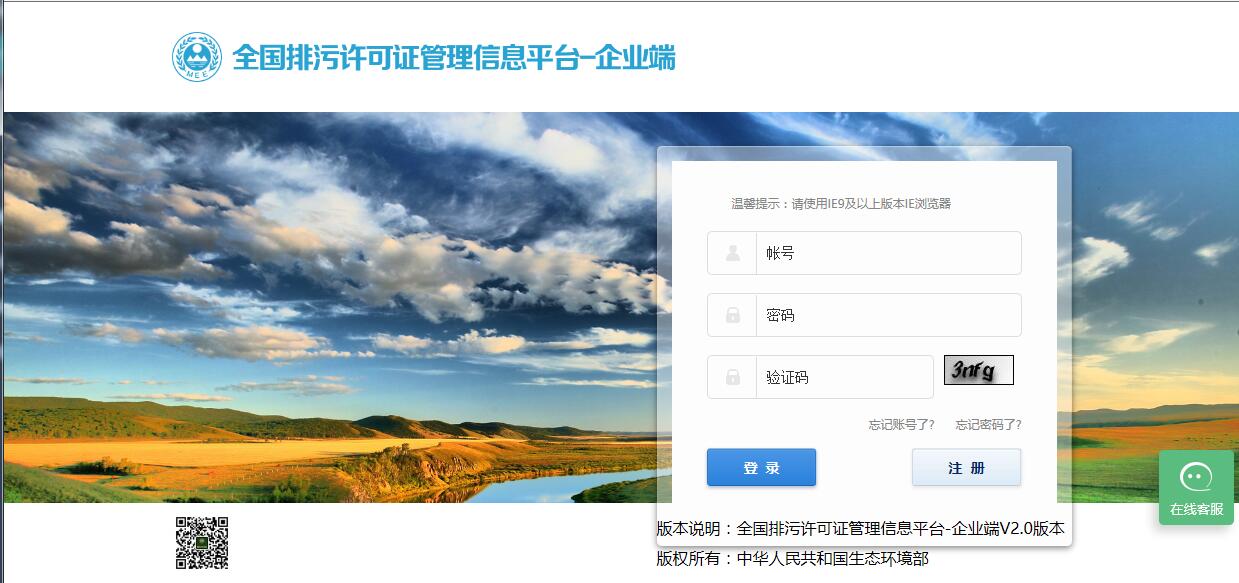Click the padlock icon beside 密码
This screenshot has width=1239, height=583.
point(733,315)
